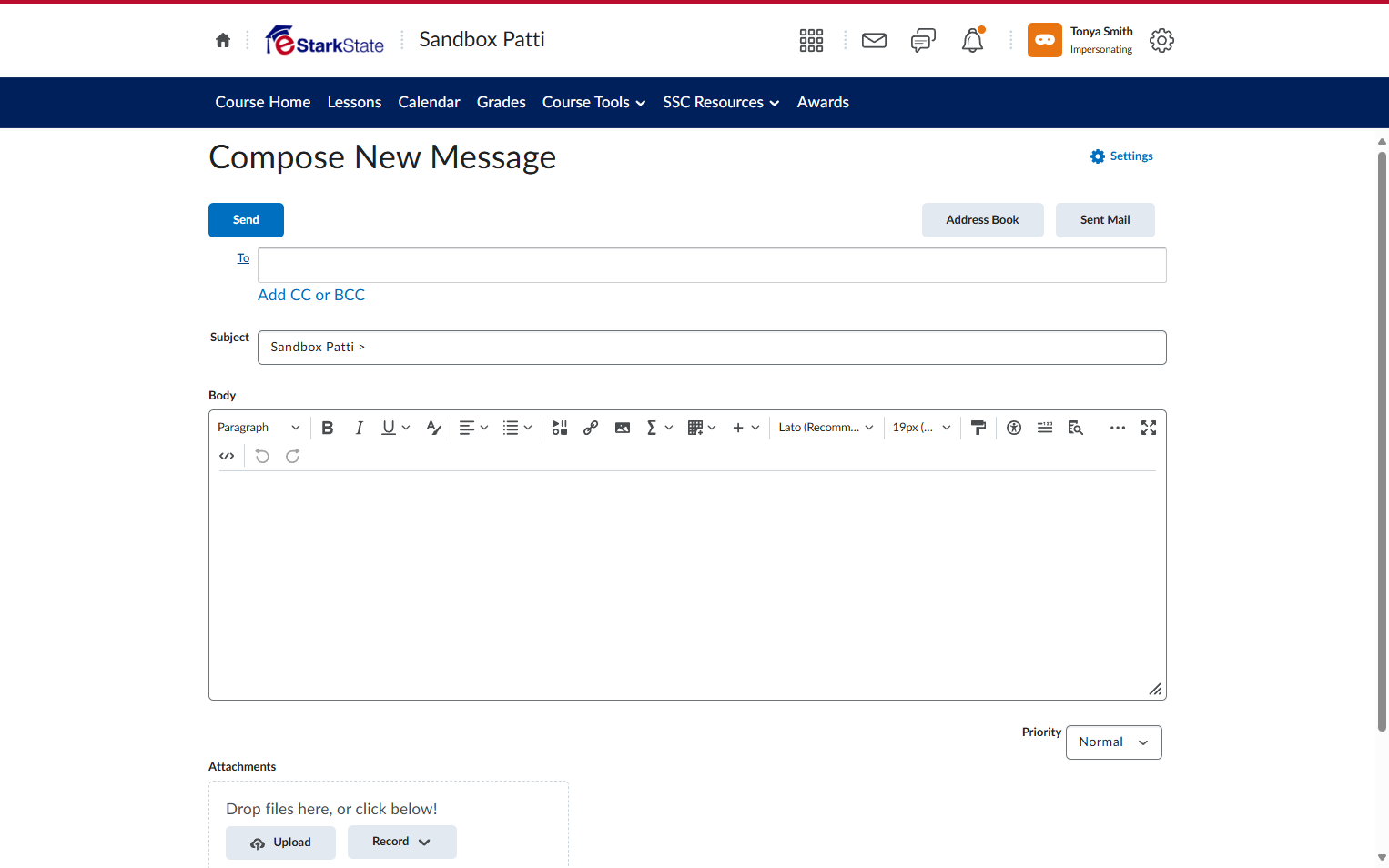View the Sent Mail folder
The image size is (1389, 868).
(1105, 220)
